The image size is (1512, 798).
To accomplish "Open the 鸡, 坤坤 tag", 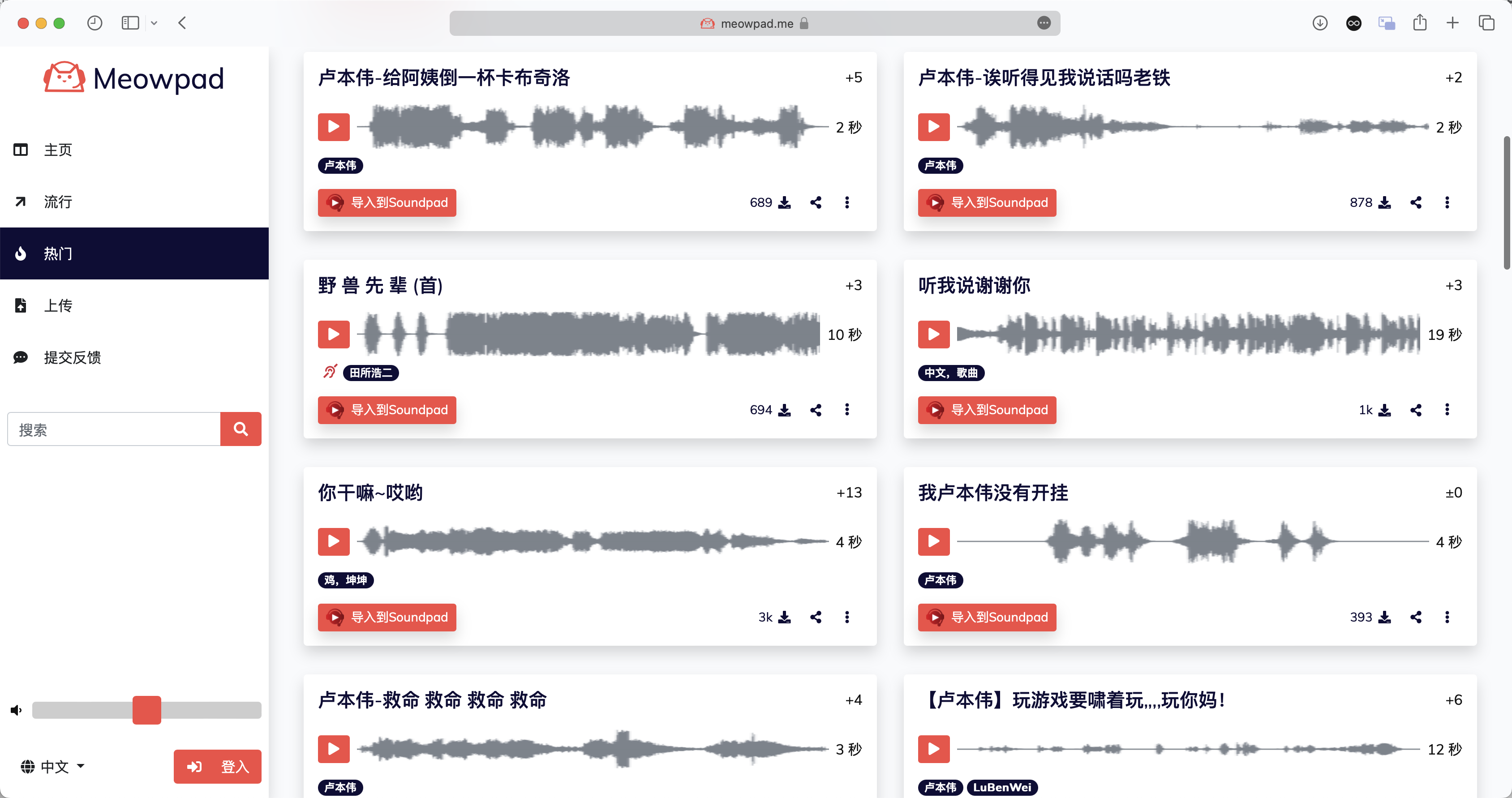I will [346, 580].
